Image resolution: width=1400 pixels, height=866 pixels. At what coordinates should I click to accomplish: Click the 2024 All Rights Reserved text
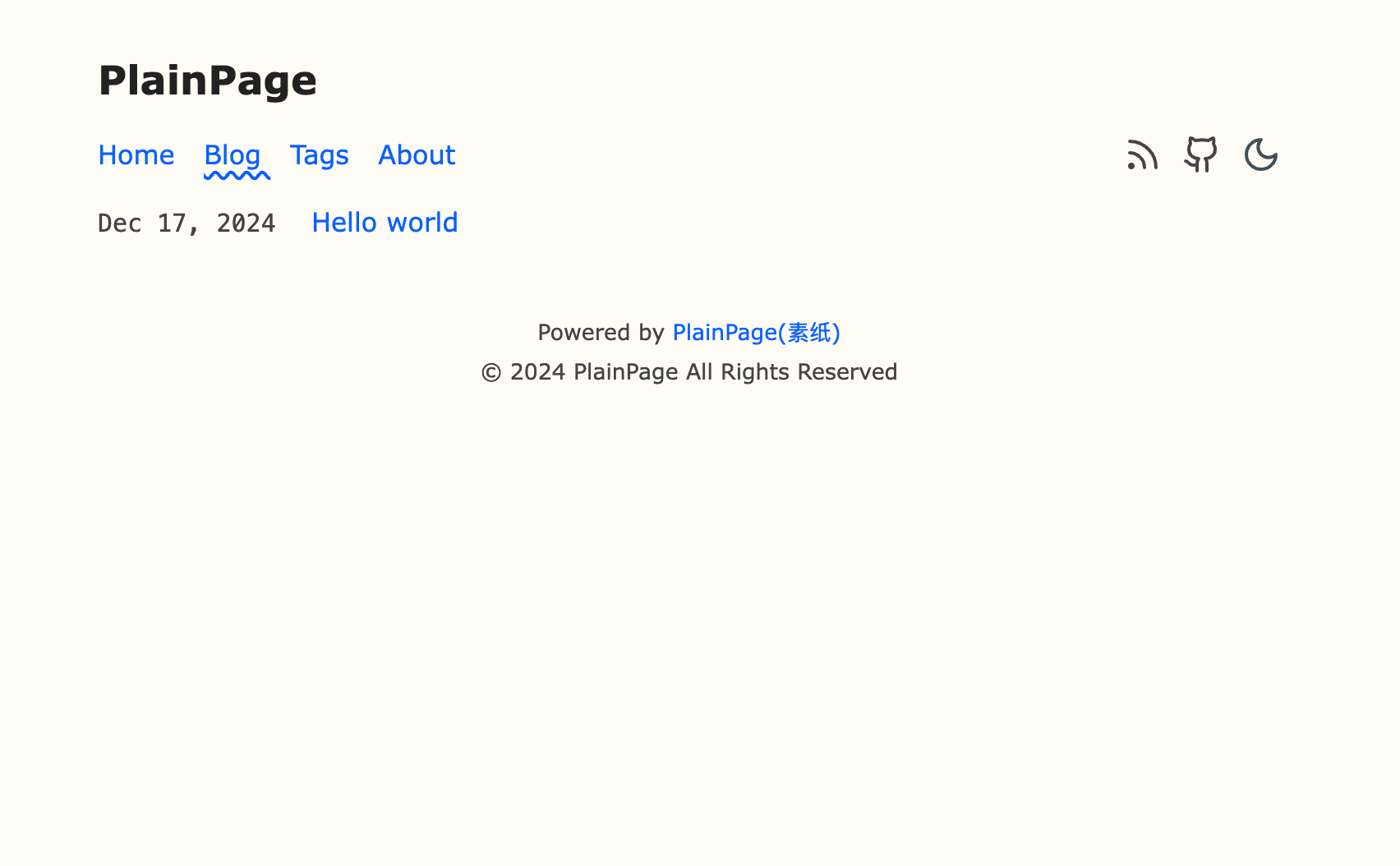click(689, 372)
